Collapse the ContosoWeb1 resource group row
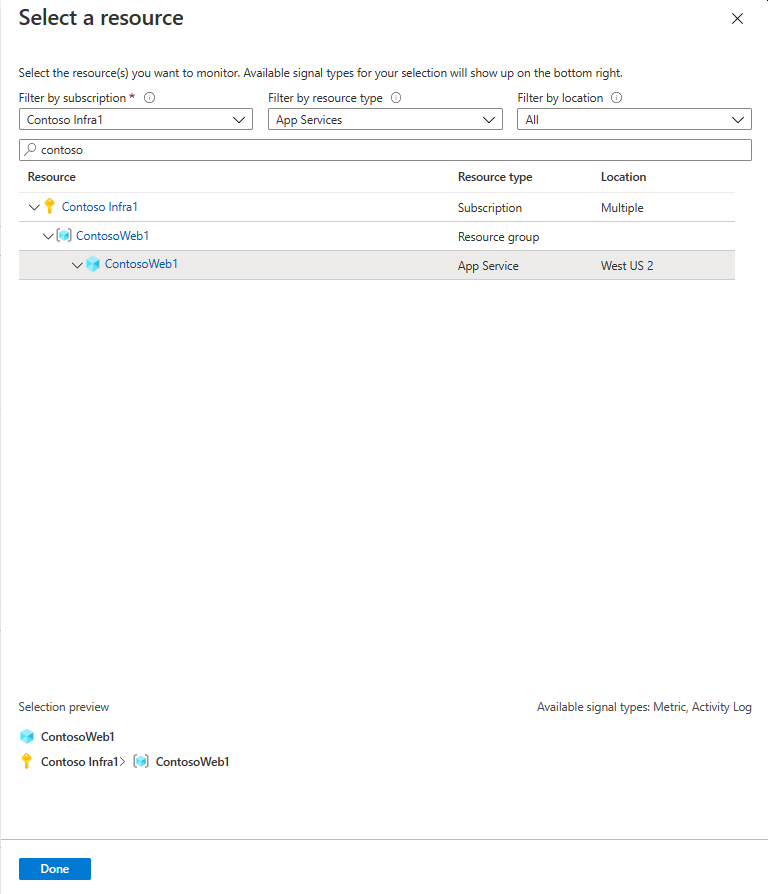Viewport: 768px width, 894px height. (48, 235)
